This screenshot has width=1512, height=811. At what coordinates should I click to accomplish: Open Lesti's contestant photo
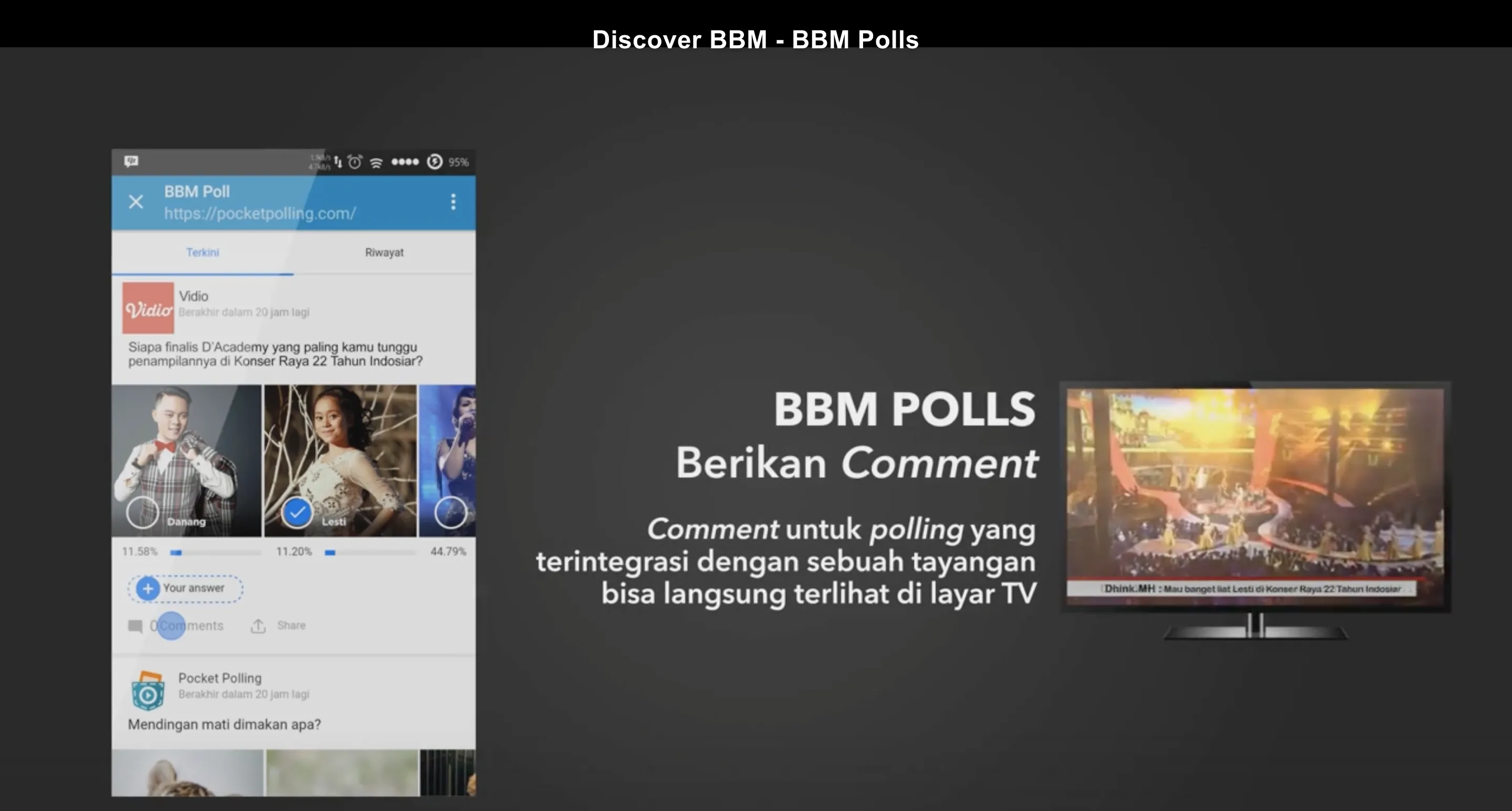click(x=340, y=461)
